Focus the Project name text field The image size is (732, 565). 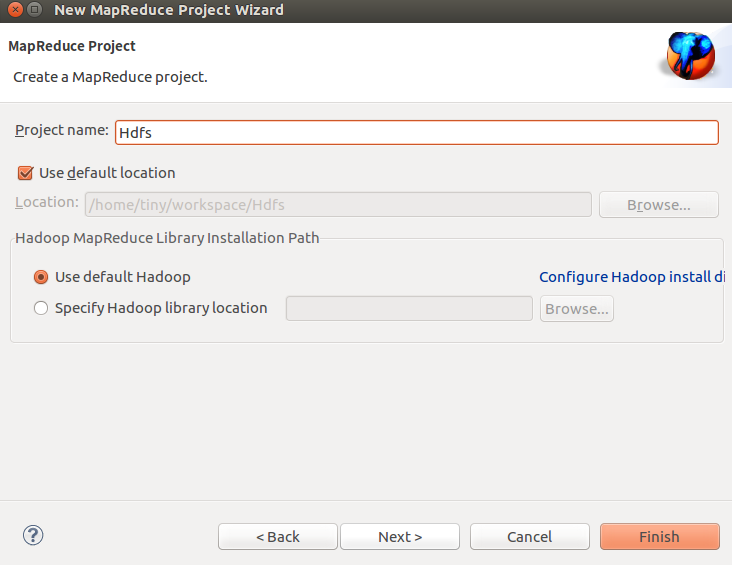coord(416,132)
